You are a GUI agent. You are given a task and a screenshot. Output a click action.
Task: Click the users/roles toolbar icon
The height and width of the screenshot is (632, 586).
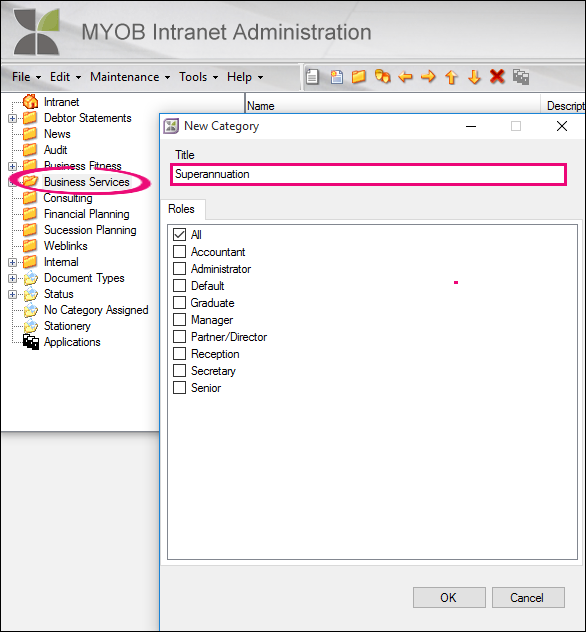(382, 76)
